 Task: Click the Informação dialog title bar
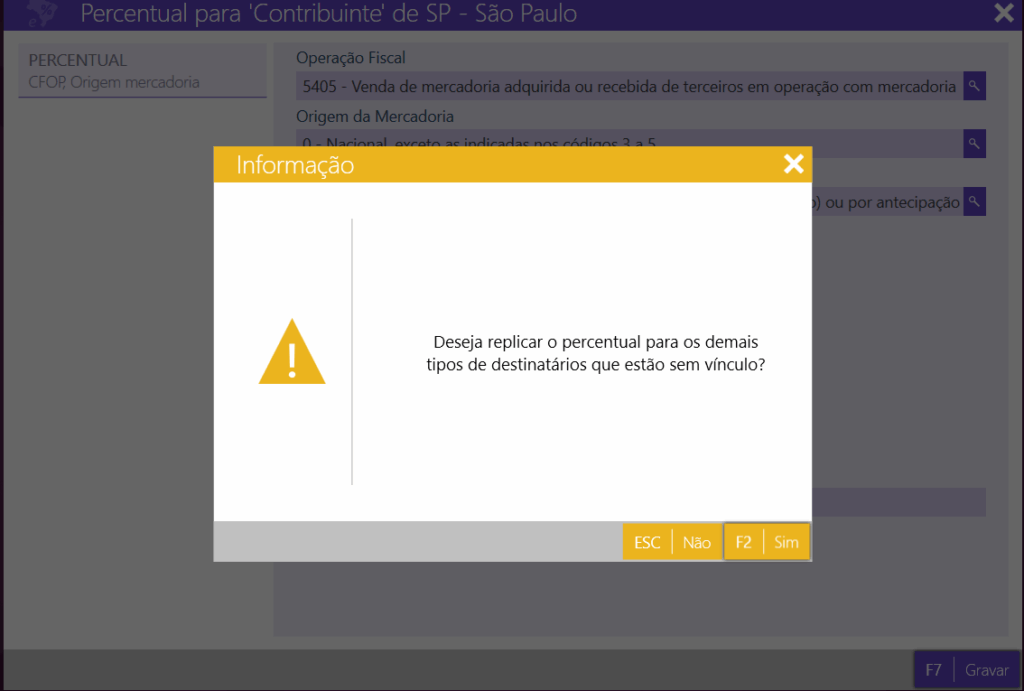click(x=500, y=165)
